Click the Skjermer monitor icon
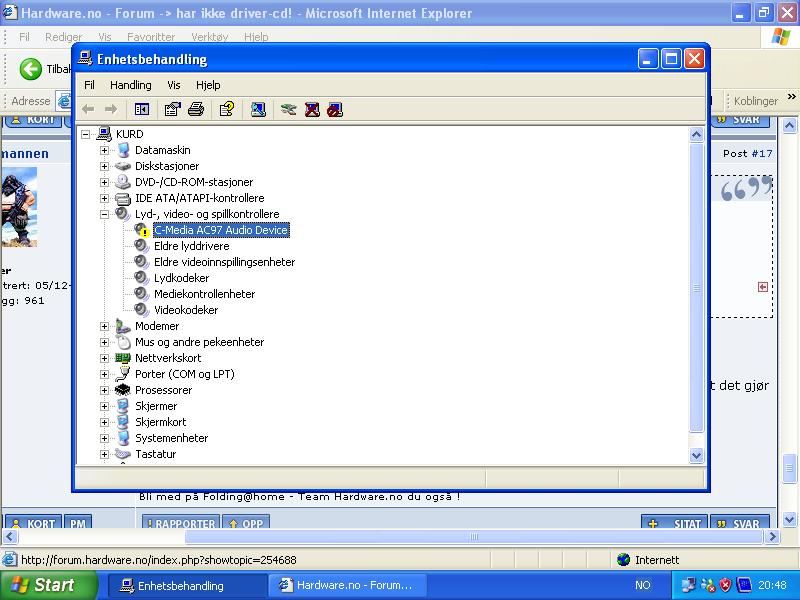This screenshot has width=800, height=600. (x=122, y=406)
